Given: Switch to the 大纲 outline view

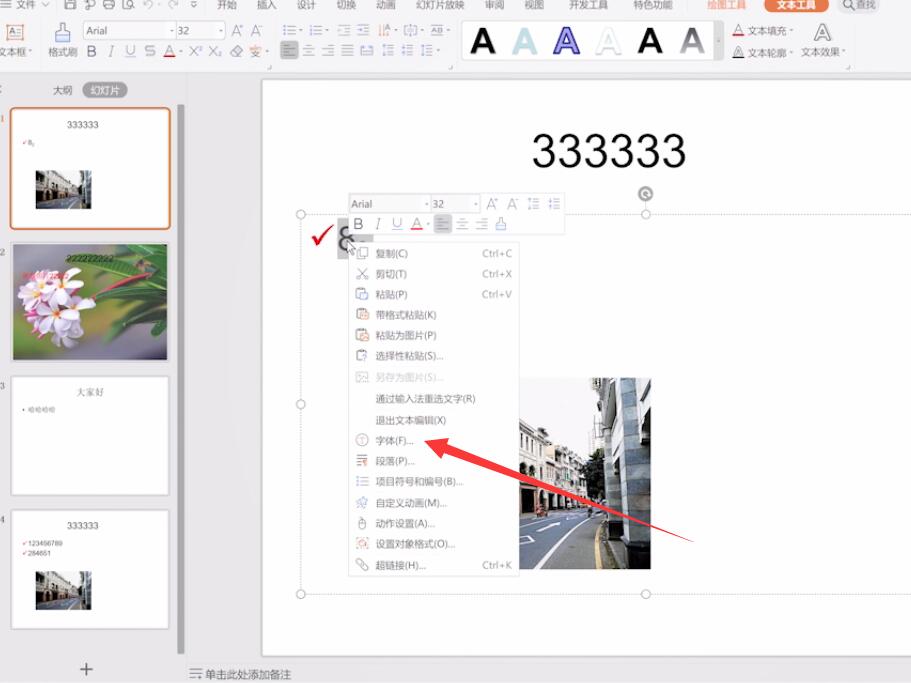Looking at the screenshot, I should tap(62, 90).
